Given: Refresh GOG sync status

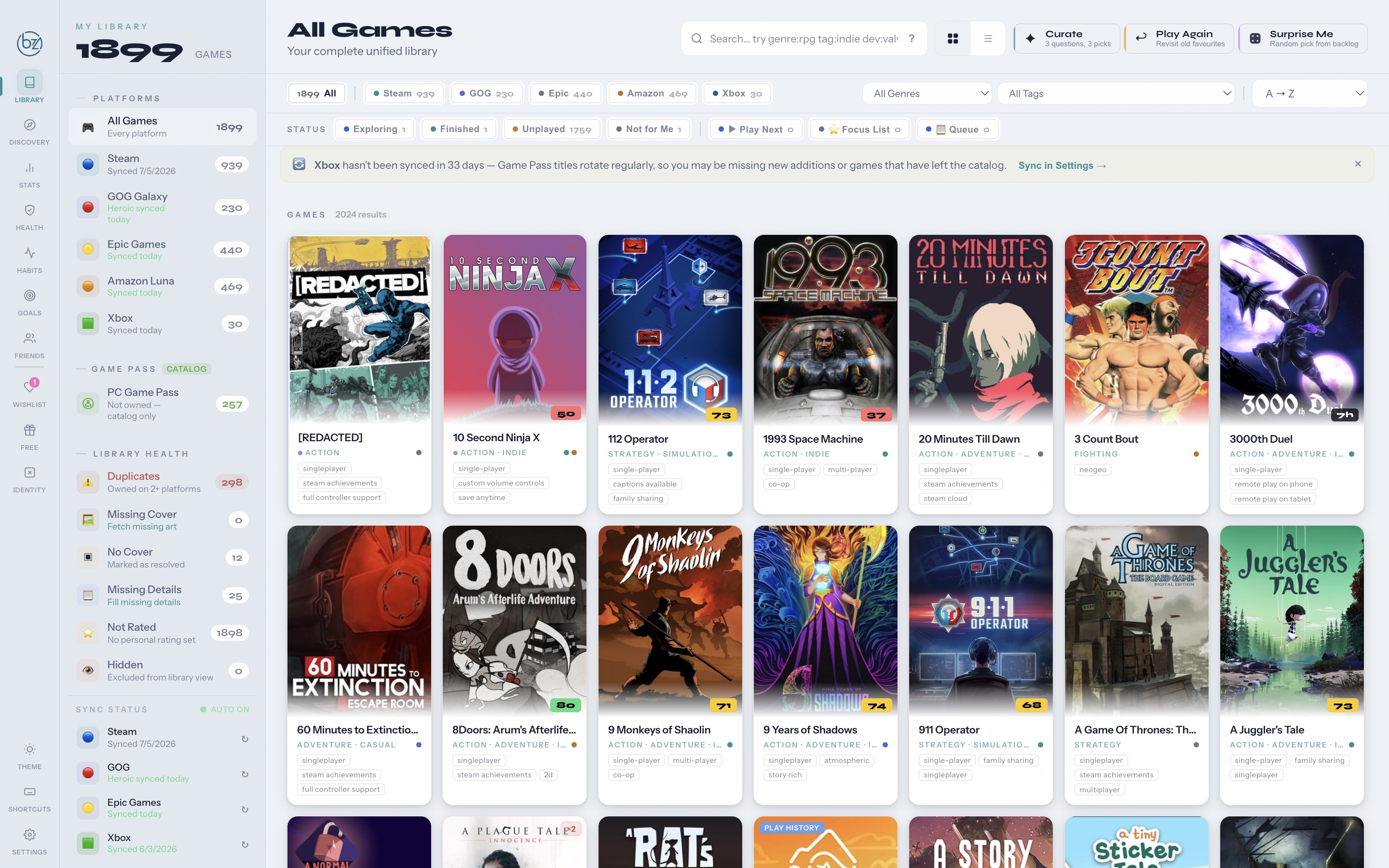Looking at the screenshot, I should (x=245, y=774).
